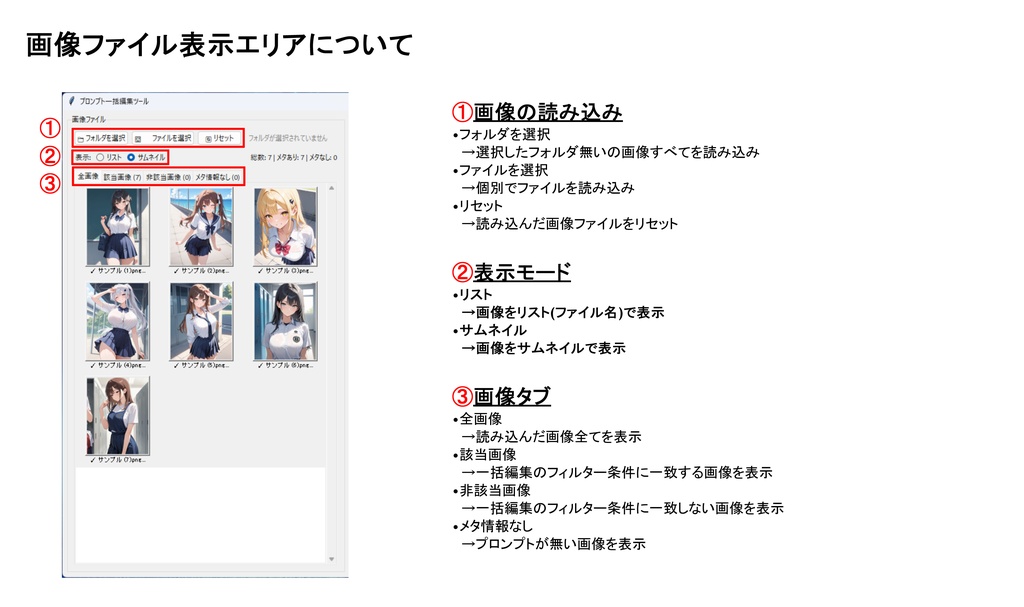1024x607 pixels.
Task: Click the →プロンプトが無い画像を表示 line
Action: (553, 544)
